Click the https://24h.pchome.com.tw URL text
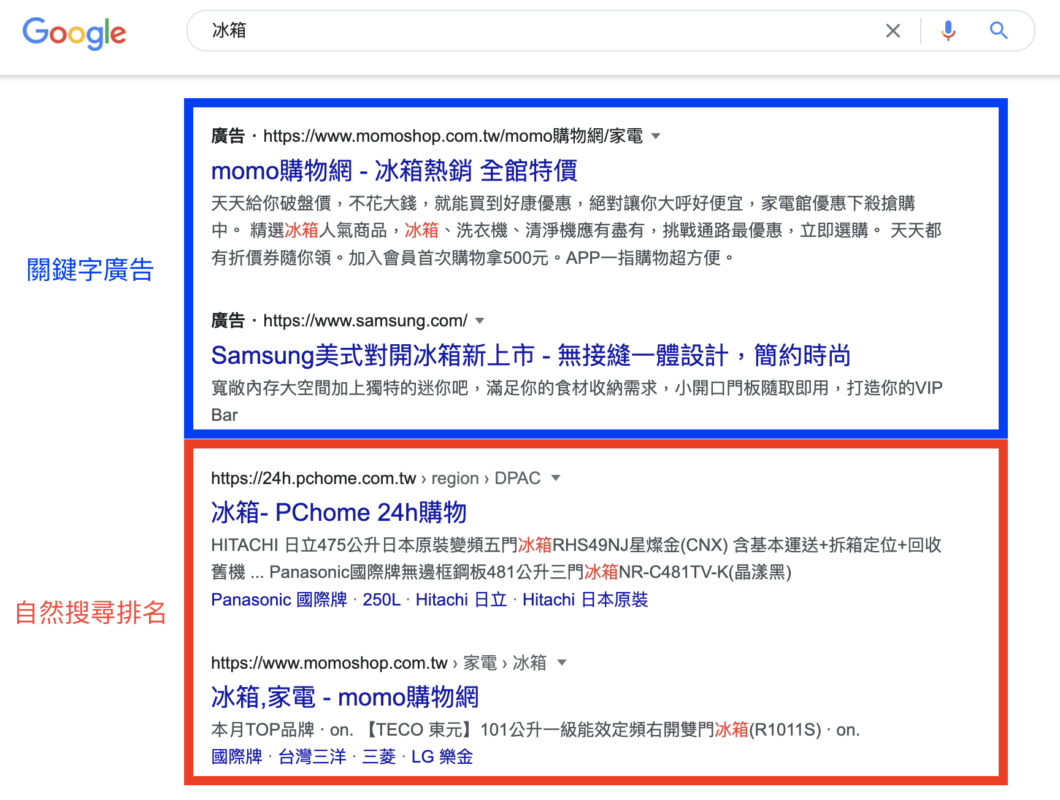 tap(314, 478)
